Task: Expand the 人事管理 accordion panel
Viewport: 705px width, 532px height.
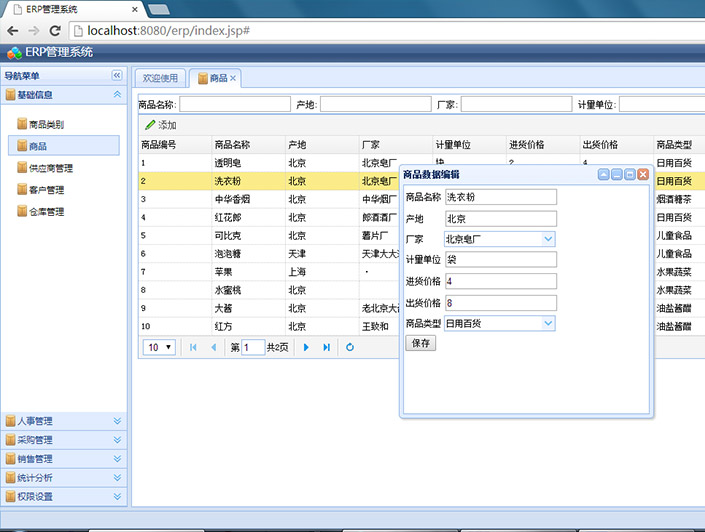Action: tap(64, 421)
